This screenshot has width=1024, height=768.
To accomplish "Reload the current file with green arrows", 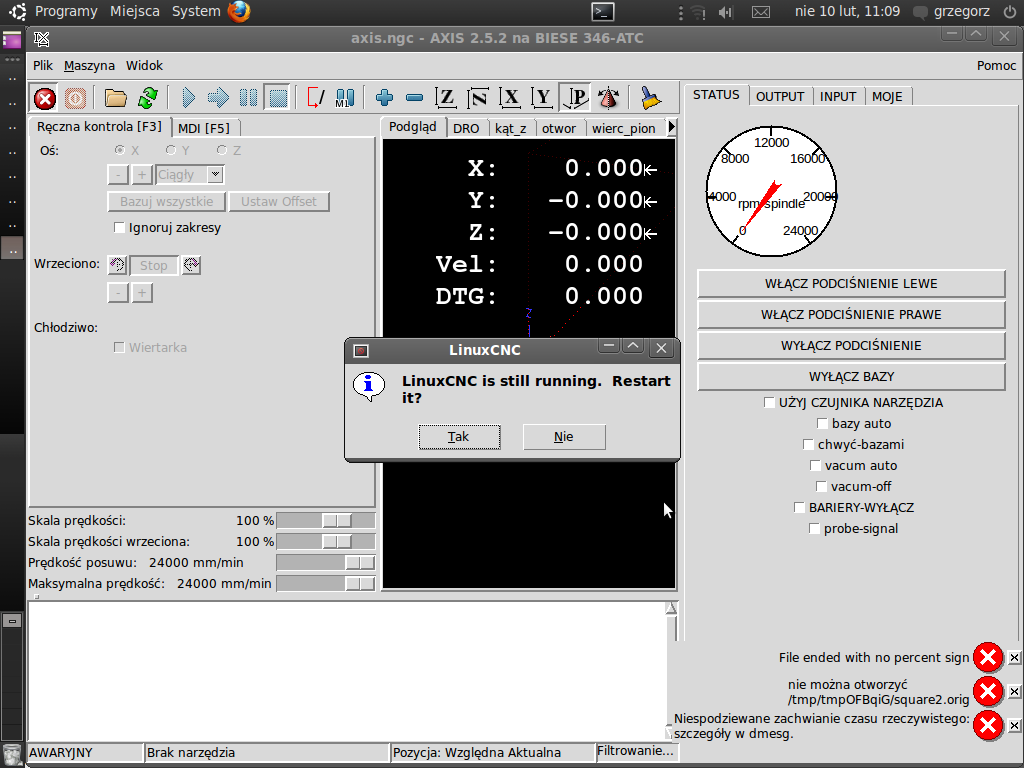I will 148,99.
